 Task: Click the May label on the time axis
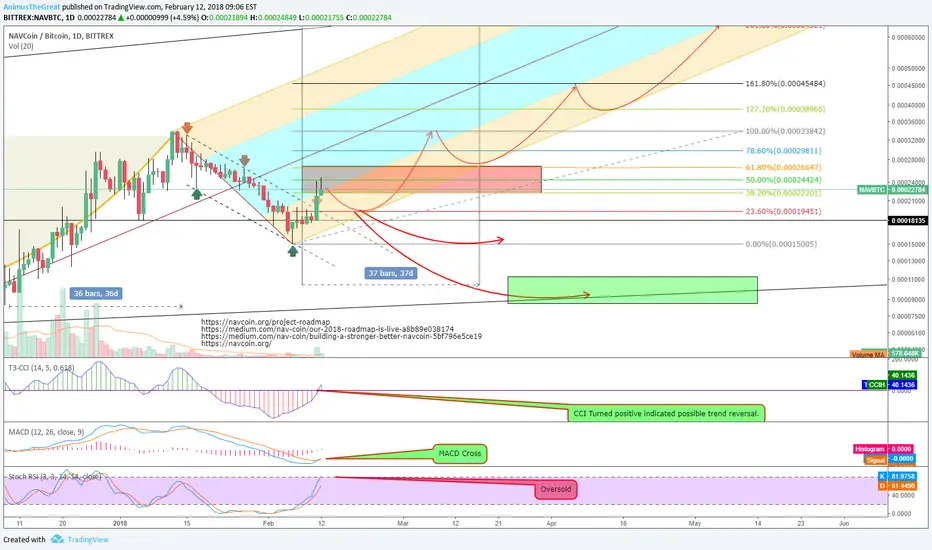pyautogui.click(x=695, y=524)
